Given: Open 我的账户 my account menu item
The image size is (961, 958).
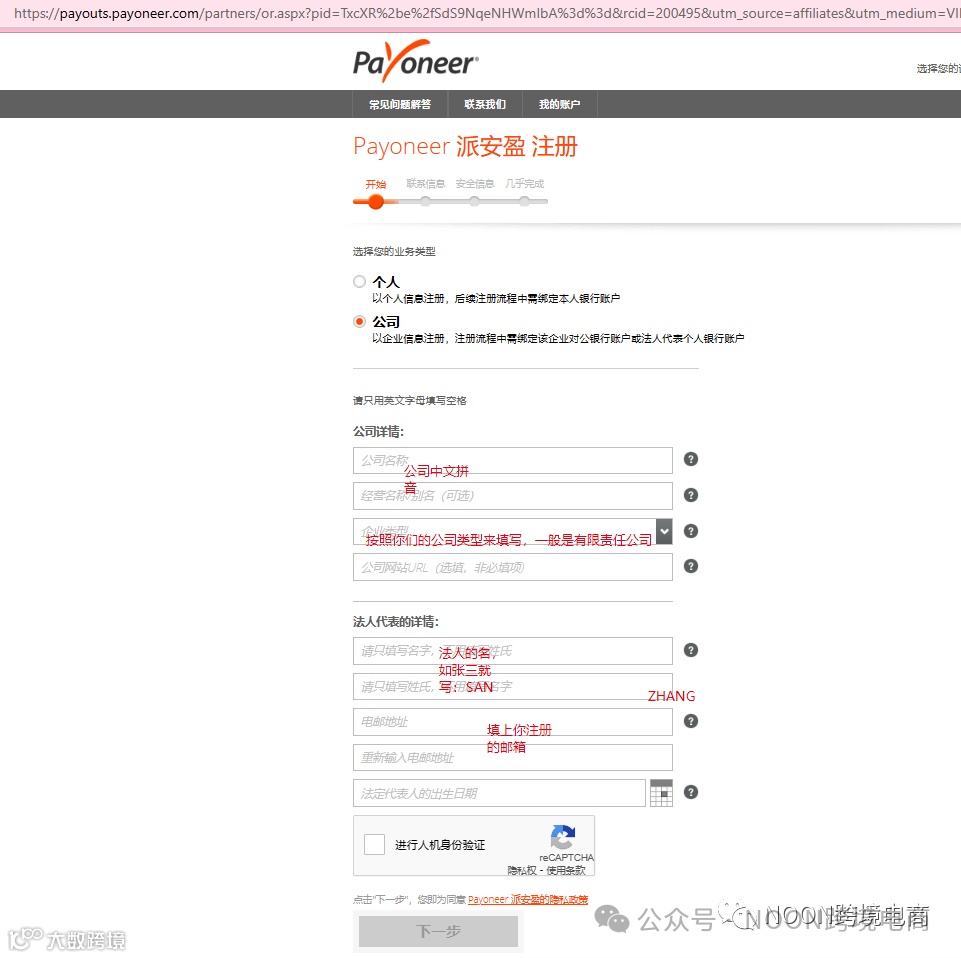Looking at the screenshot, I should (560, 104).
